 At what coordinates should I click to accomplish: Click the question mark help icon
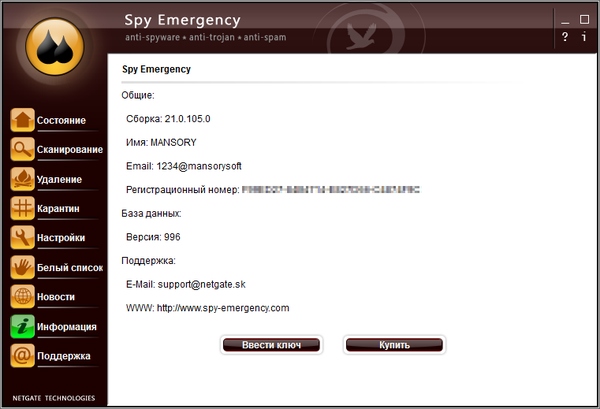pyautogui.click(x=565, y=37)
